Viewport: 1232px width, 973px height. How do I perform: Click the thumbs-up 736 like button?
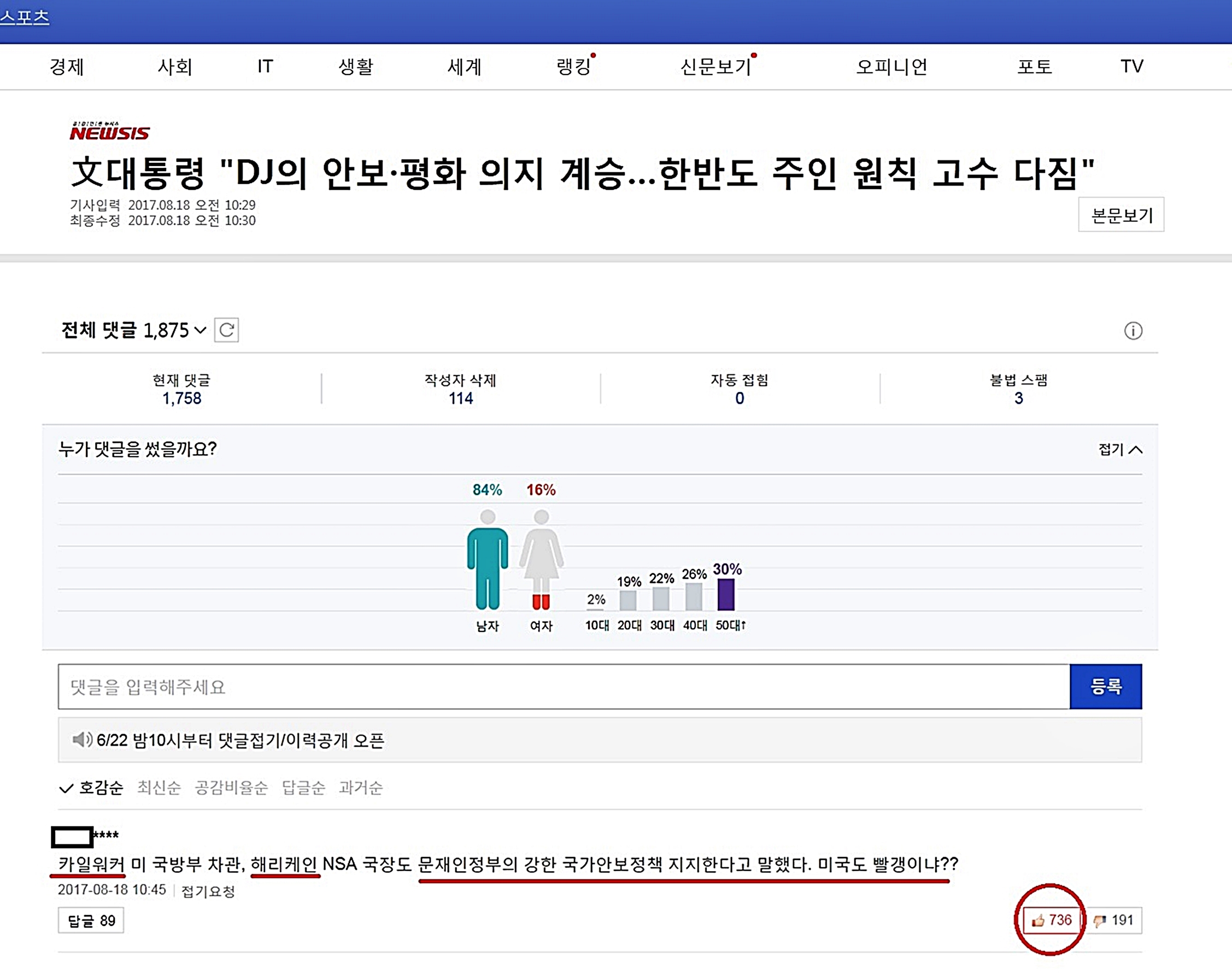point(1052,920)
